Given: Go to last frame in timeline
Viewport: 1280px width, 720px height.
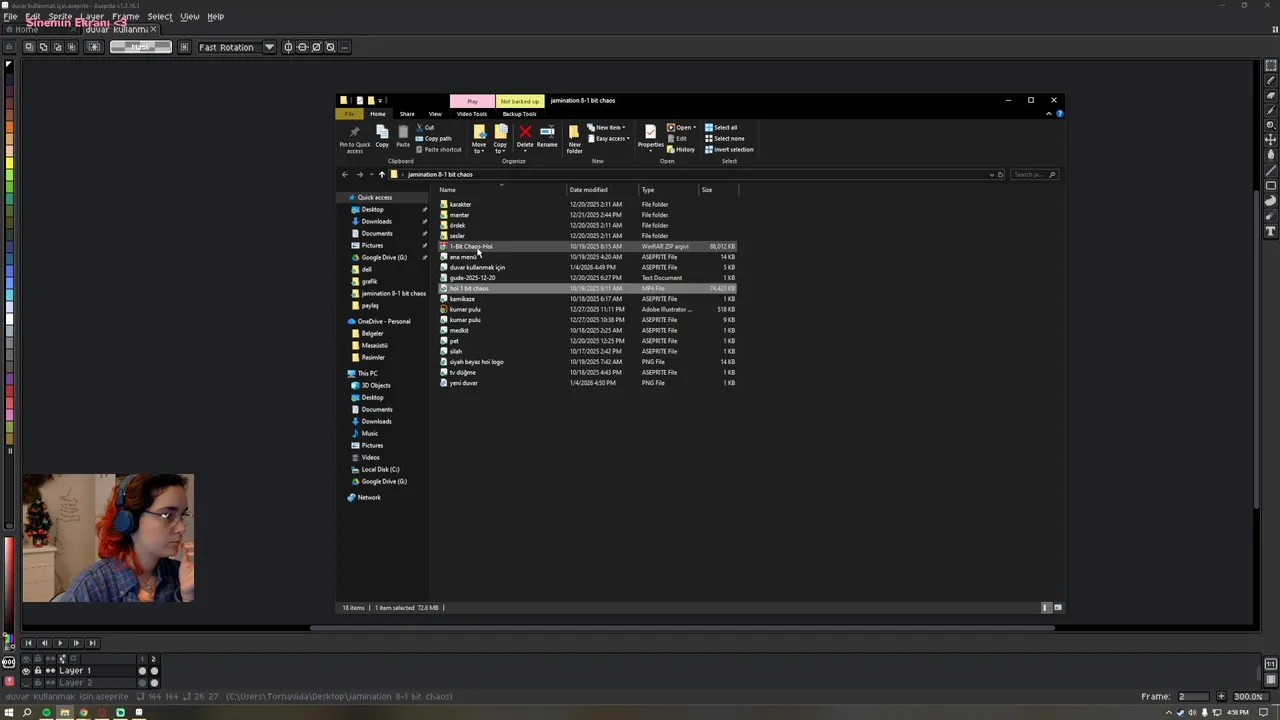Looking at the screenshot, I should [92, 643].
